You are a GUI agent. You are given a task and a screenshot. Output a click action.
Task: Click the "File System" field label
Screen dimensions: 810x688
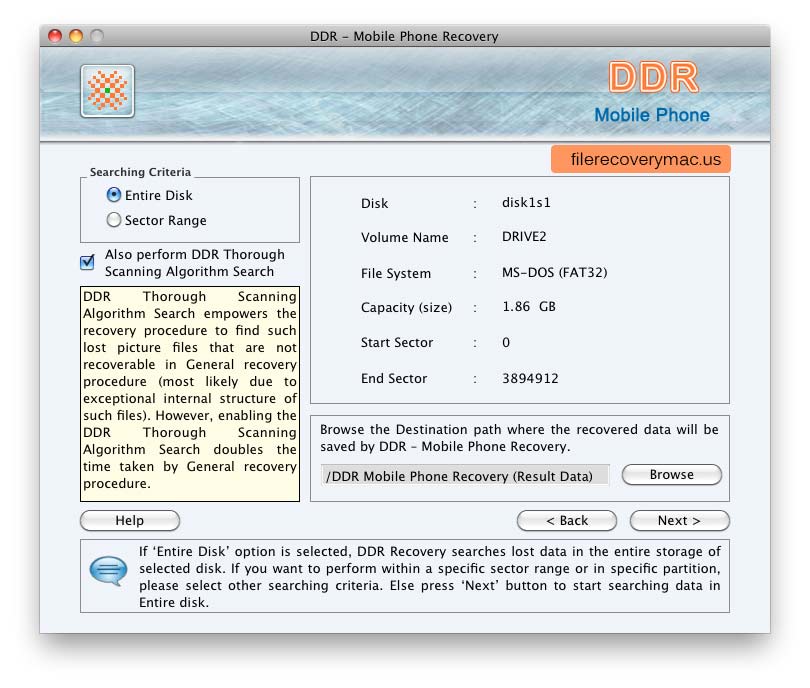[x=396, y=273]
